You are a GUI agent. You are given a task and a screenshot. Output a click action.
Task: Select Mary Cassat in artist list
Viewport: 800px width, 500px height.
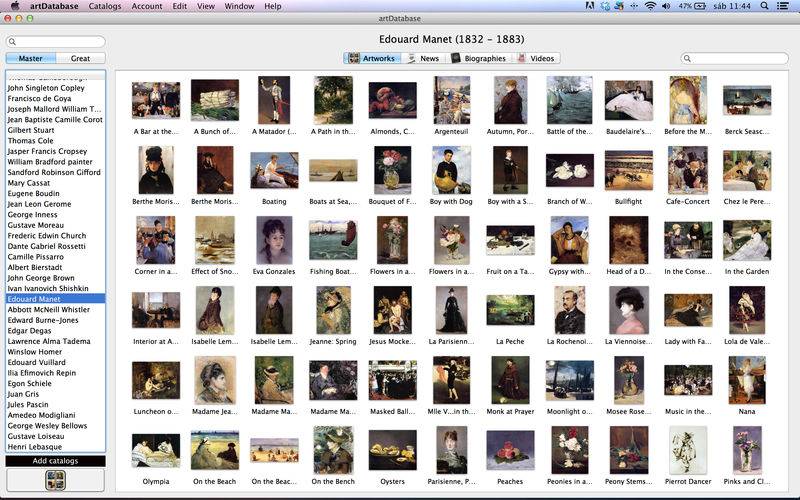55,183
